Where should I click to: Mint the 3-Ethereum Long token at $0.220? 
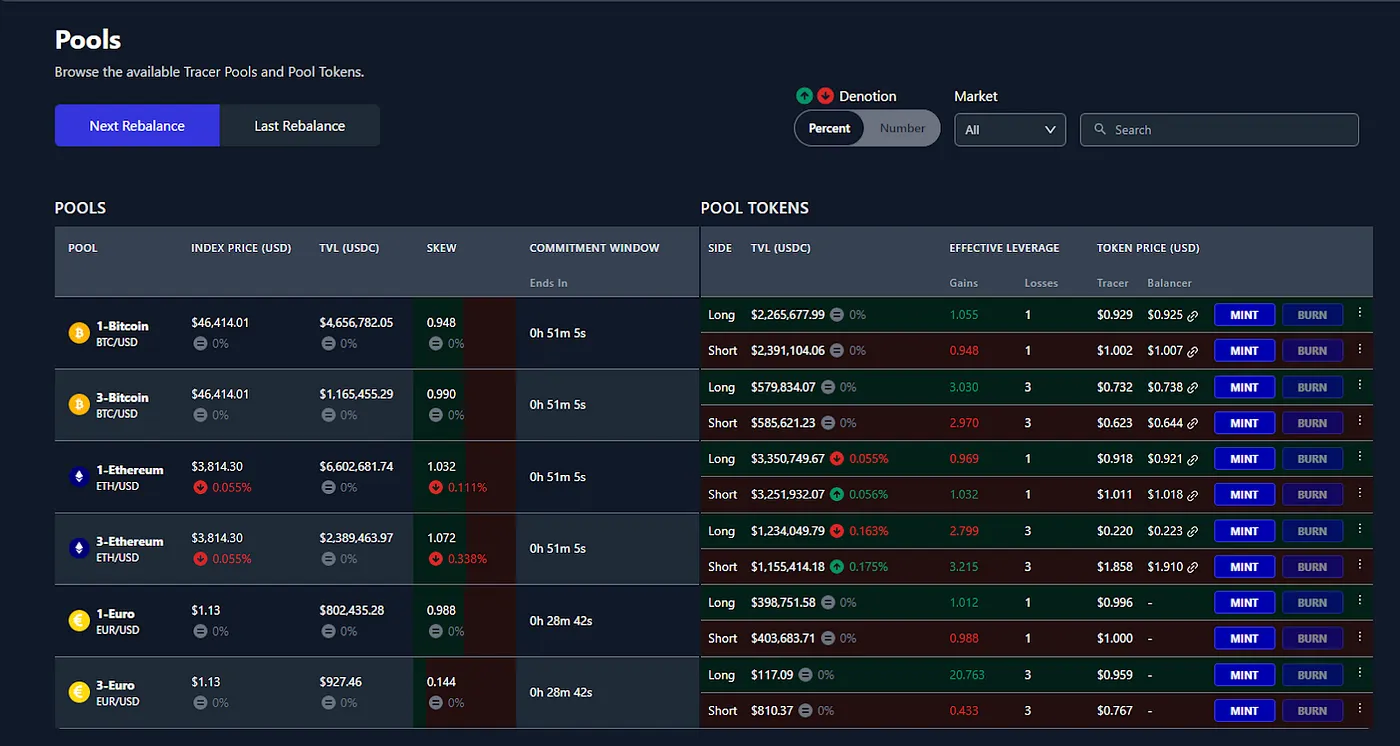coord(1244,531)
